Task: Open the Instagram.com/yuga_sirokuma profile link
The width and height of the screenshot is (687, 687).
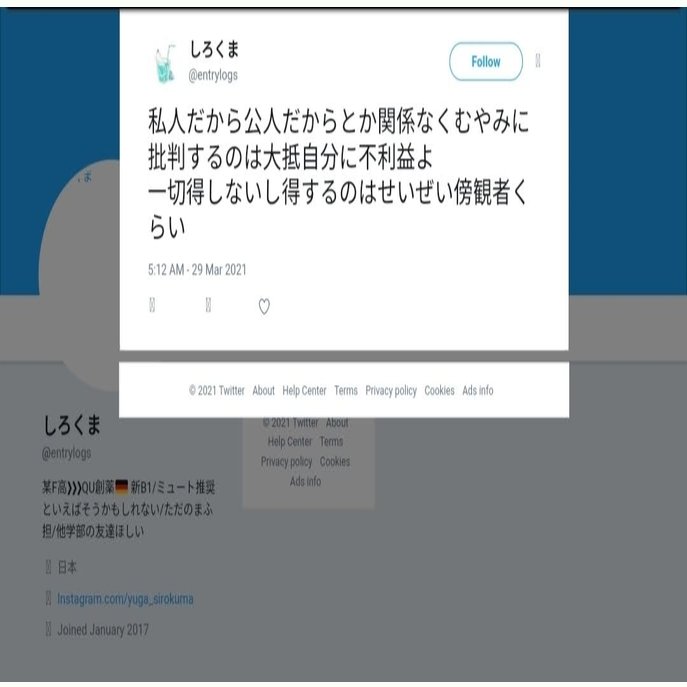Action: [125, 598]
